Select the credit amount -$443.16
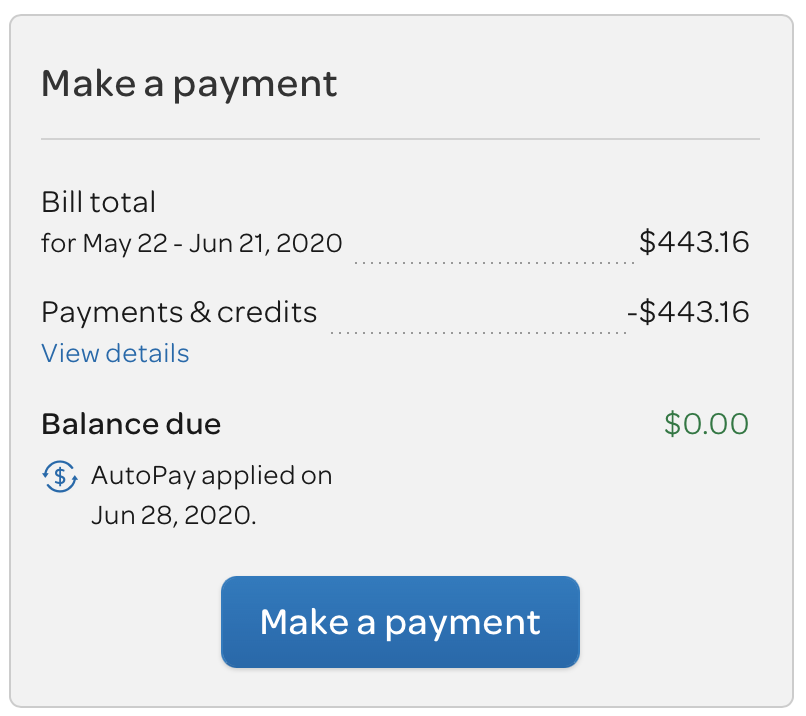The height and width of the screenshot is (716, 806). pos(688,312)
